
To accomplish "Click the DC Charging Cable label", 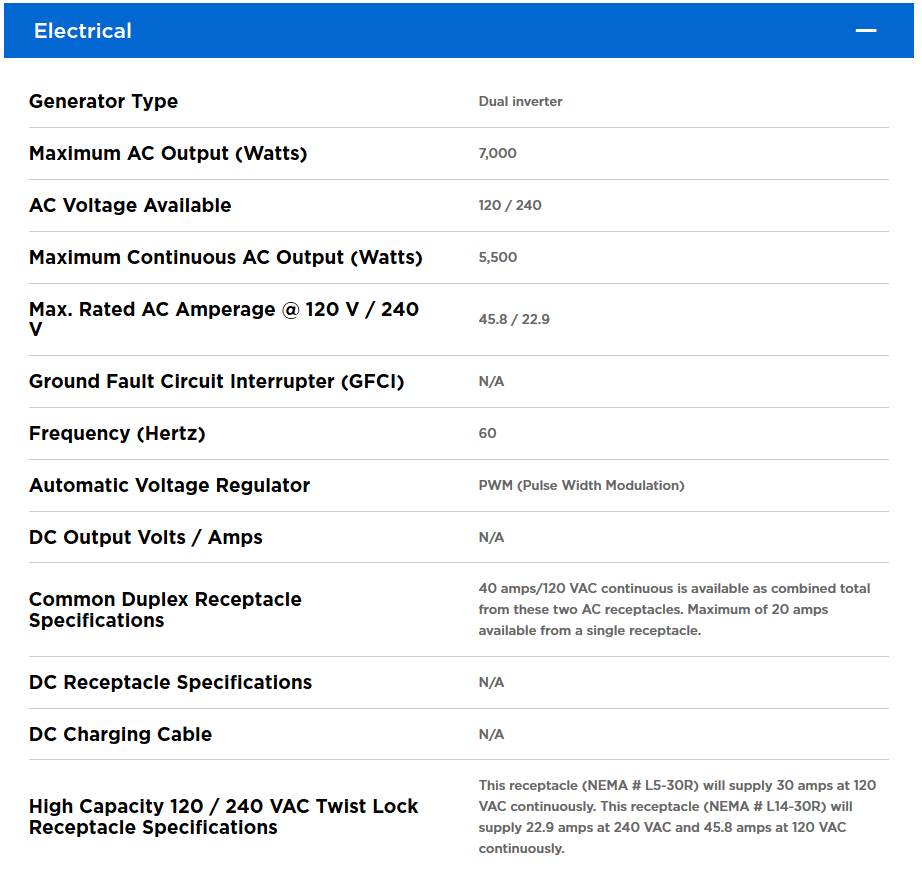I will point(120,735).
